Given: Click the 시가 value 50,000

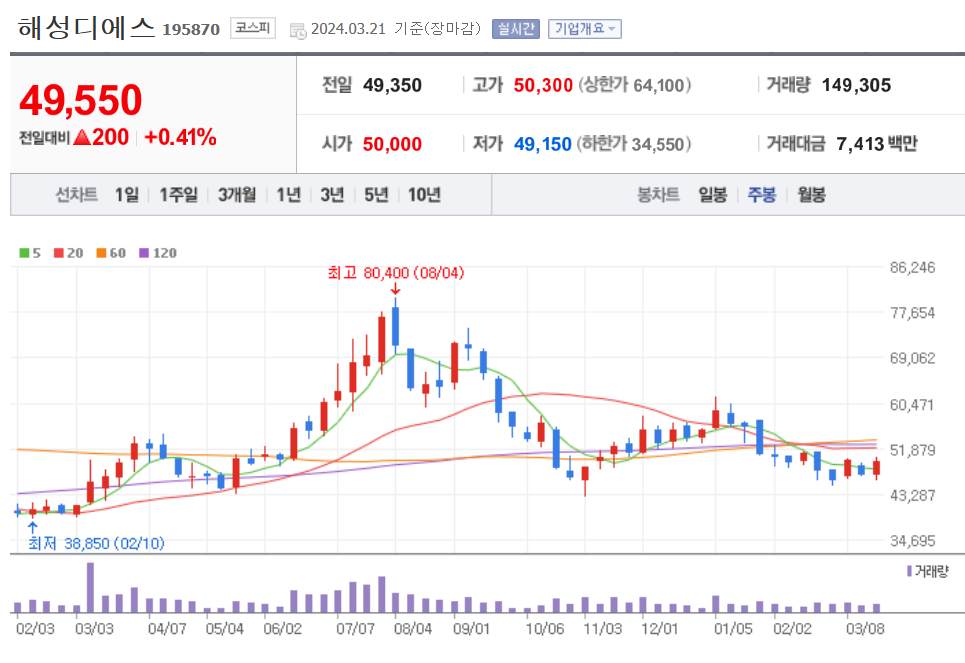Looking at the screenshot, I should [392, 144].
